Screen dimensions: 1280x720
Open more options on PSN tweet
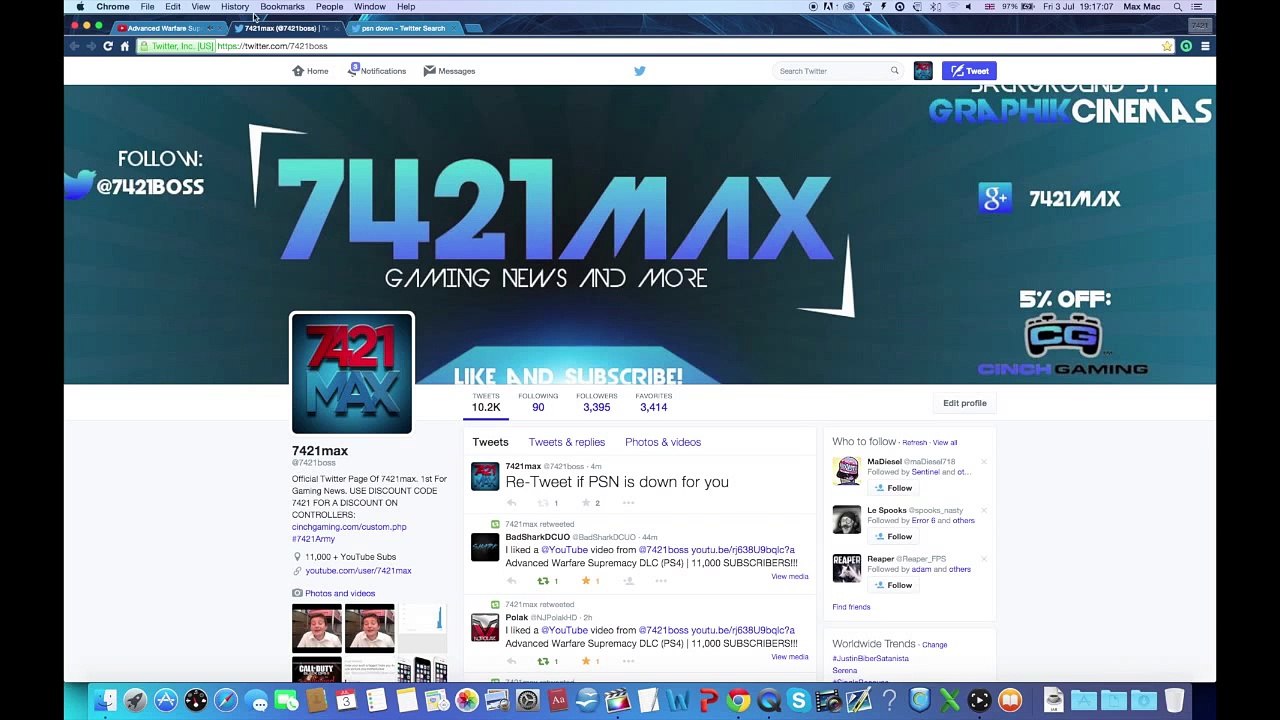point(629,503)
